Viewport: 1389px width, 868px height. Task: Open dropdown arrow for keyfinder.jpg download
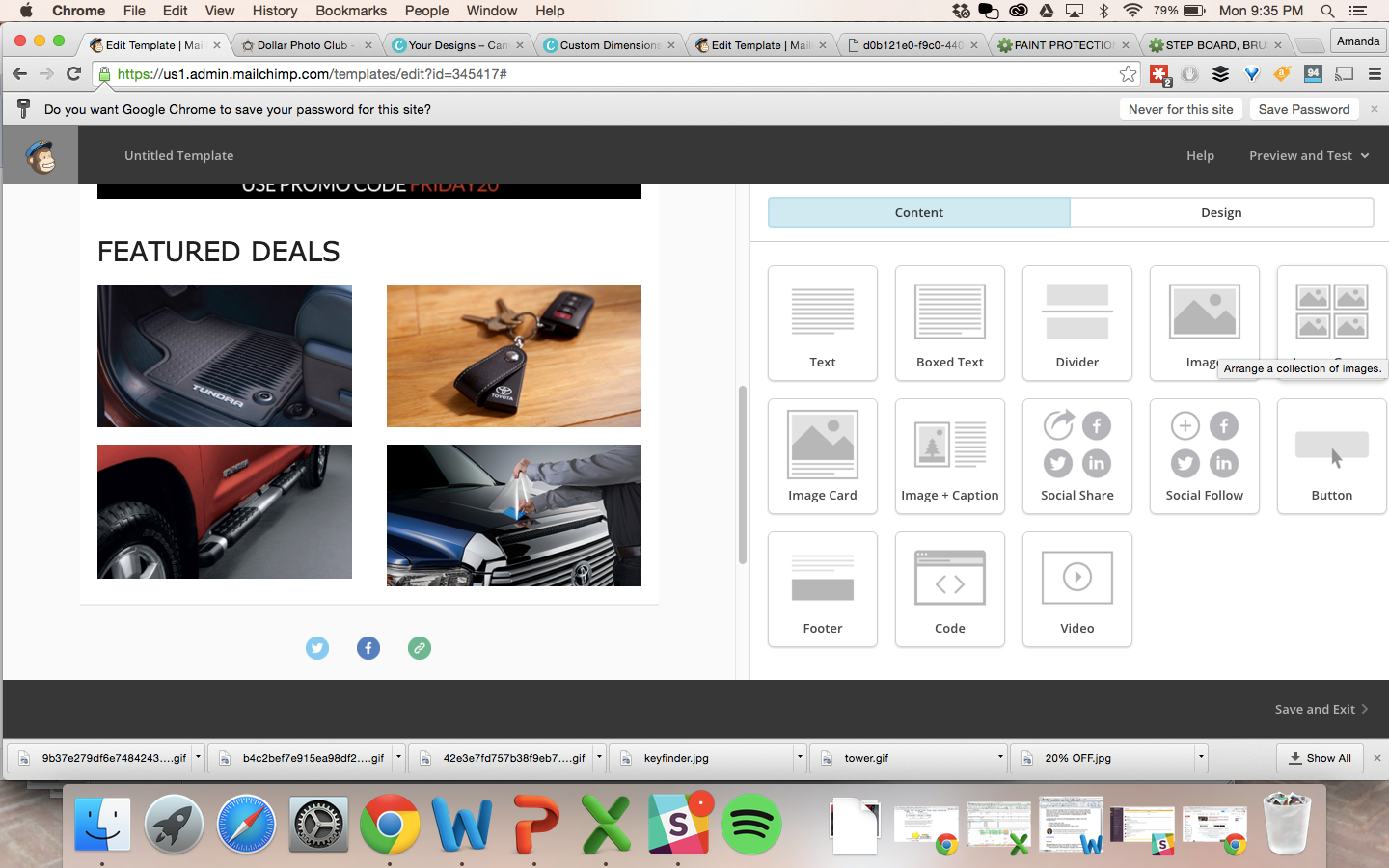point(800,757)
